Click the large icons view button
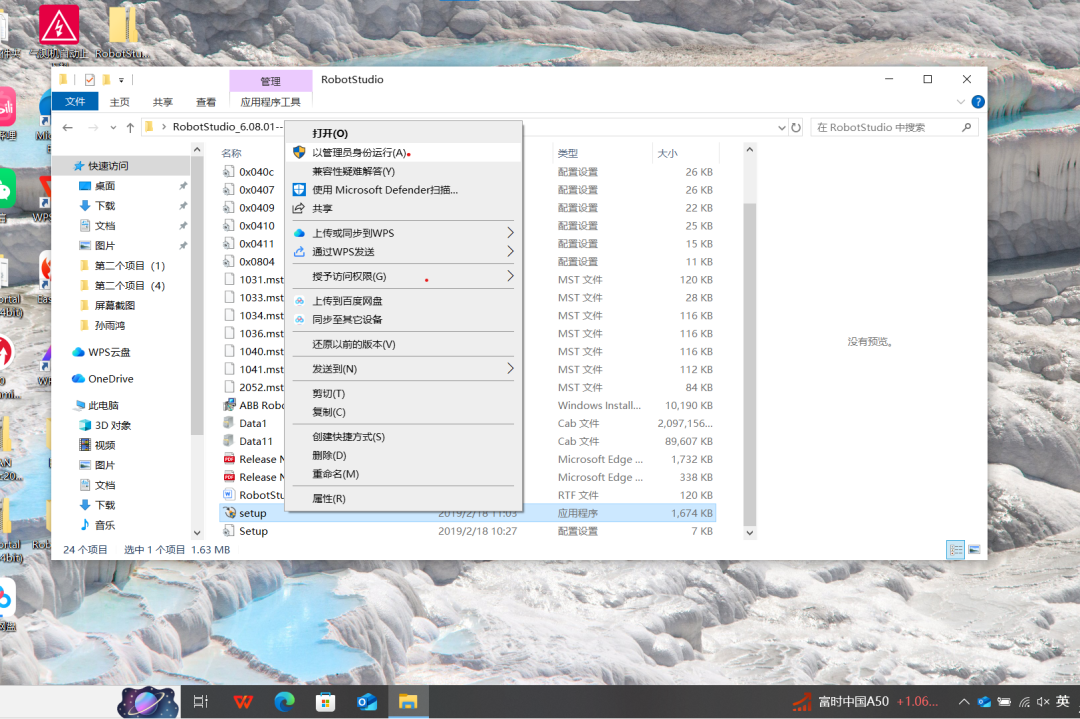The height and width of the screenshot is (719, 1080). click(973, 550)
